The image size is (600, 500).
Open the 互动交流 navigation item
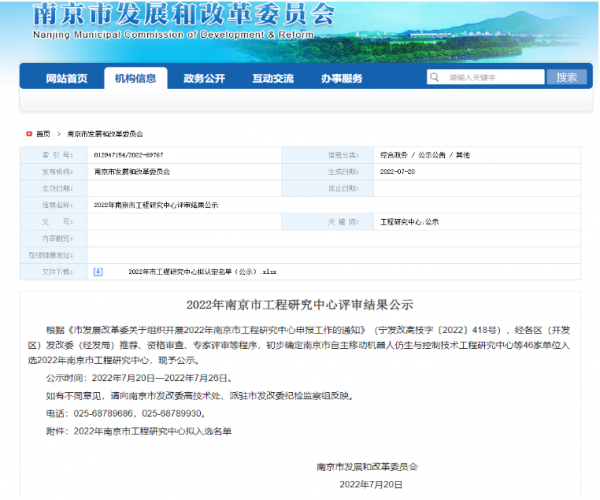coord(273,78)
